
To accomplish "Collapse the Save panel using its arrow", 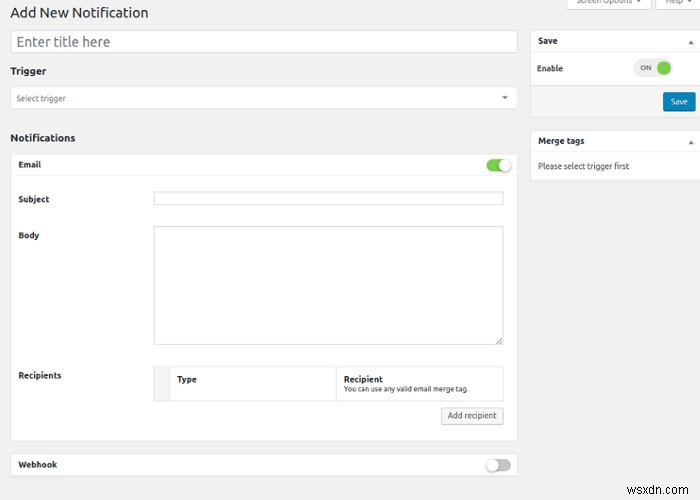I will tap(690, 42).
